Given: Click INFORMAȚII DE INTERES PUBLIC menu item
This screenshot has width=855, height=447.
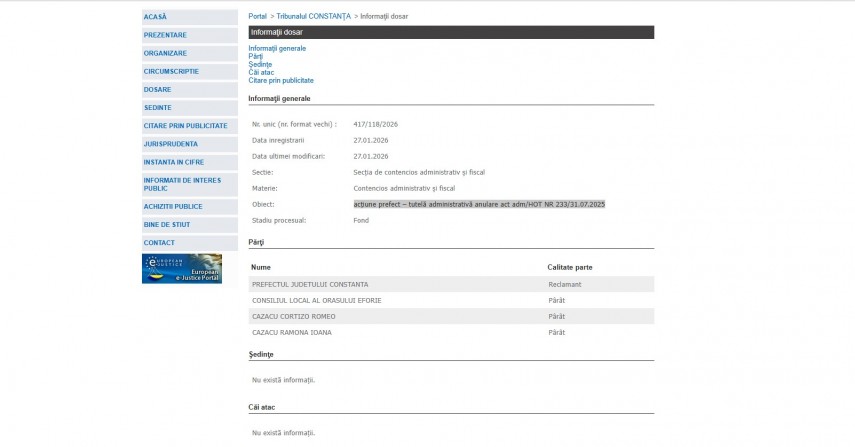Looking at the screenshot, I should pos(181,184).
